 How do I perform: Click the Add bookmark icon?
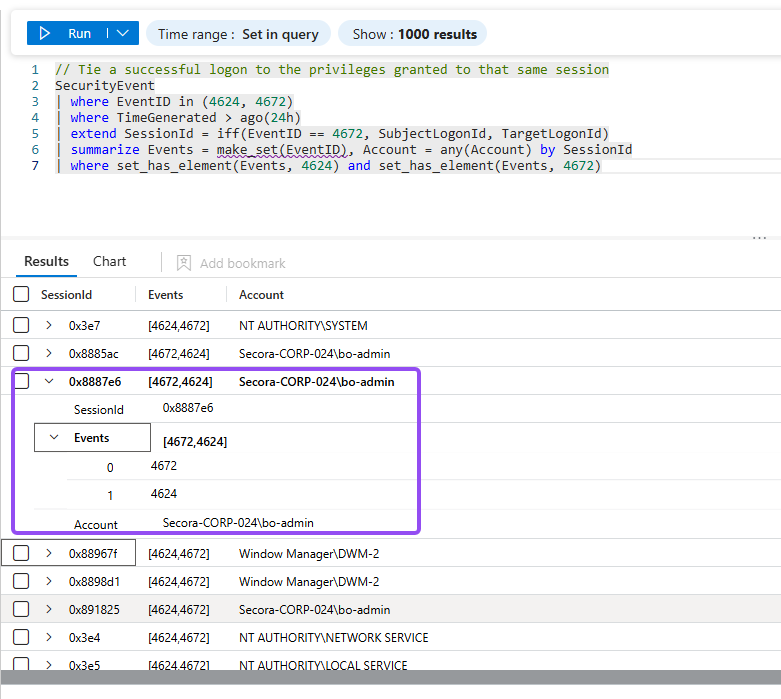coord(184,263)
